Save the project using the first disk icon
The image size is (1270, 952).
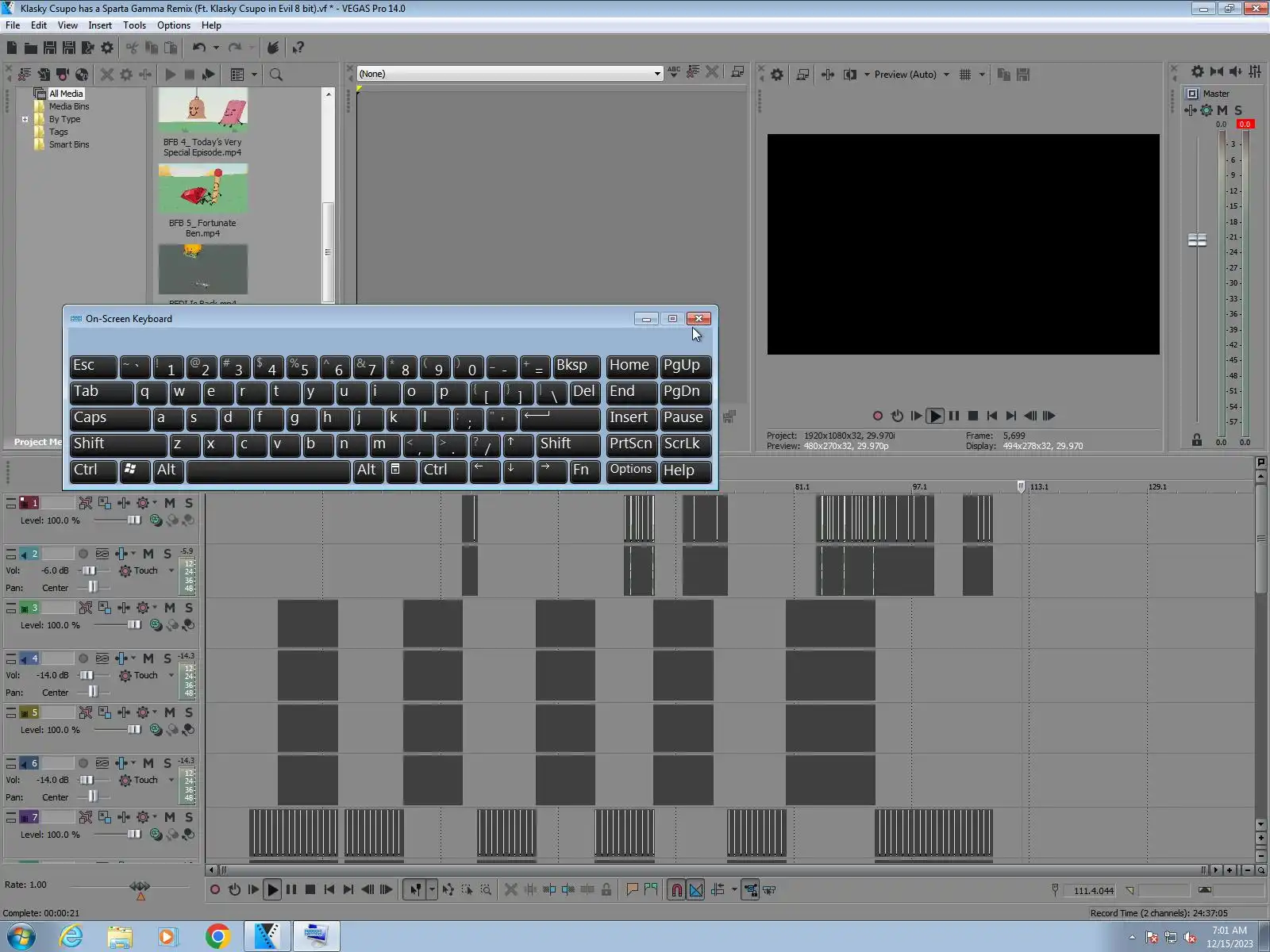click(x=50, y=48)
